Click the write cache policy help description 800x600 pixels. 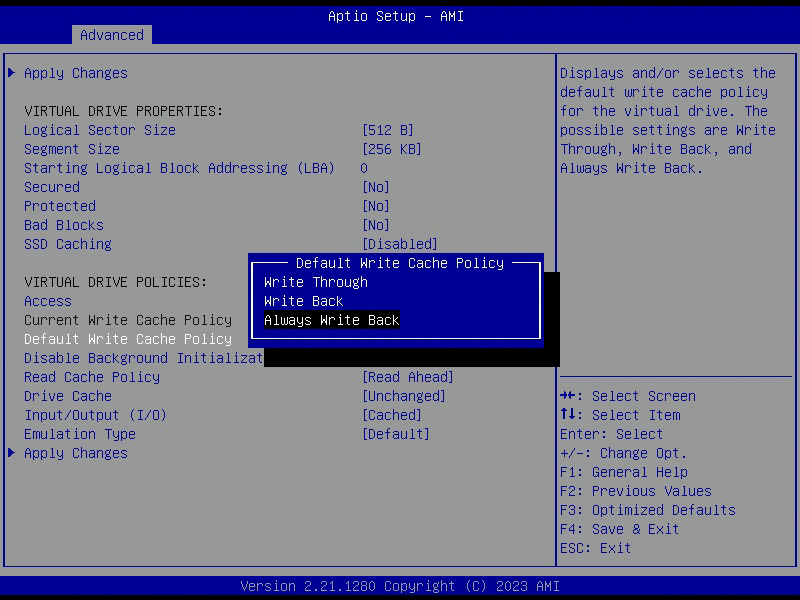click(x=668, y=121)
